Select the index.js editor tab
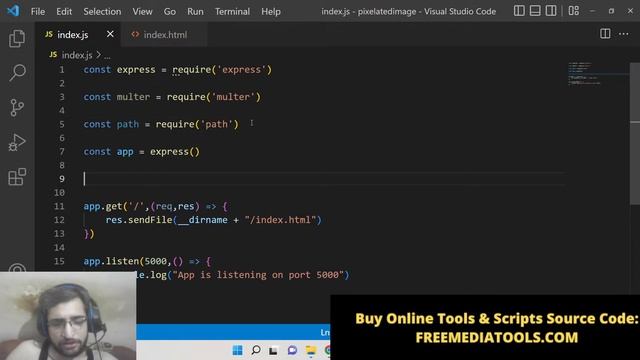Image resolution: width=640 pixels, height=360 pixels. tap(73, 35)
